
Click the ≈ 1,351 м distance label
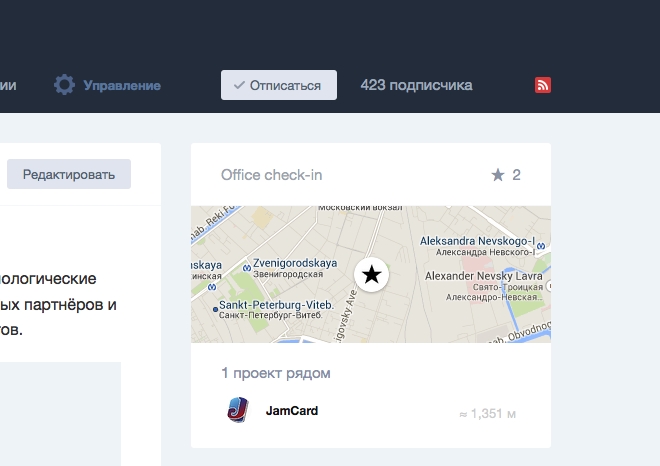click(488, 413)
